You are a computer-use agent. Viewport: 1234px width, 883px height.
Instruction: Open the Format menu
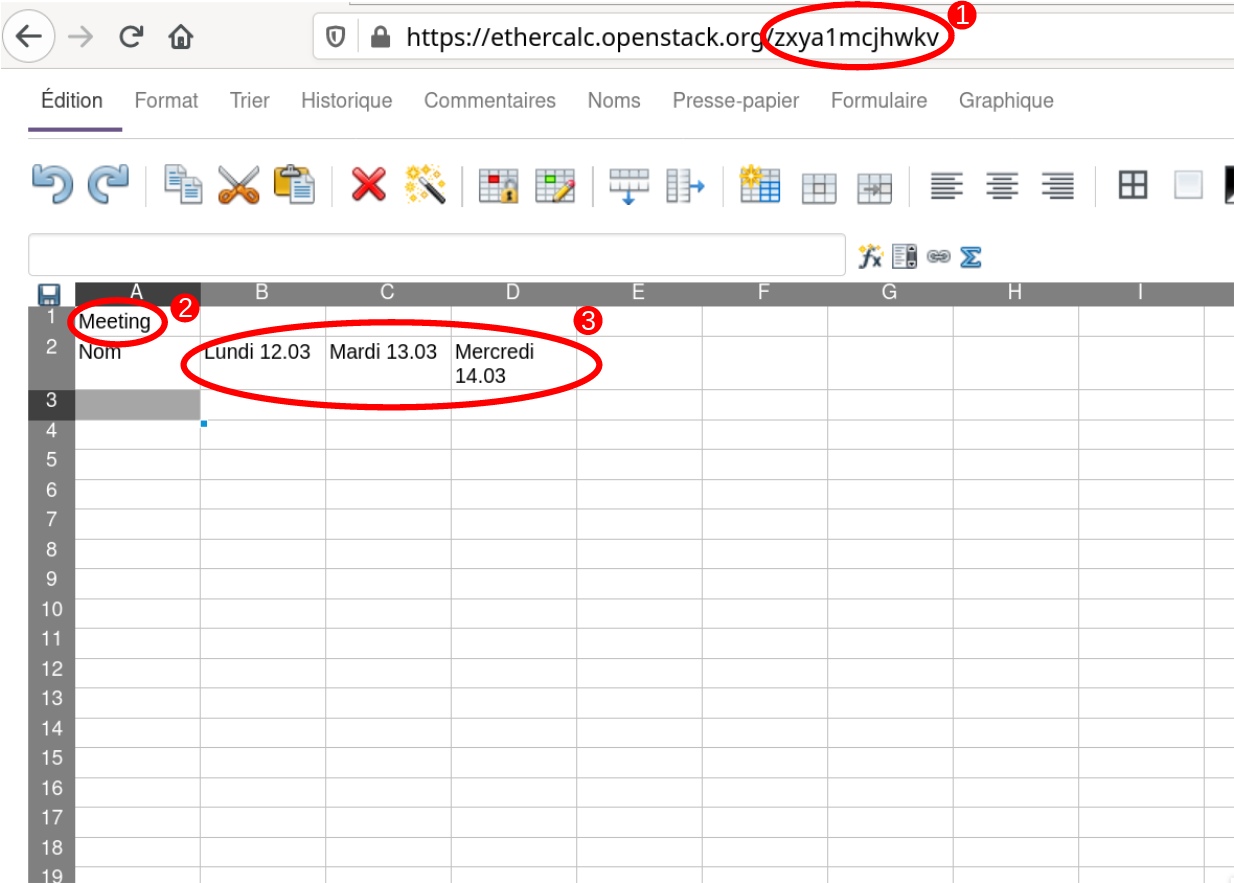coord(166,100)
